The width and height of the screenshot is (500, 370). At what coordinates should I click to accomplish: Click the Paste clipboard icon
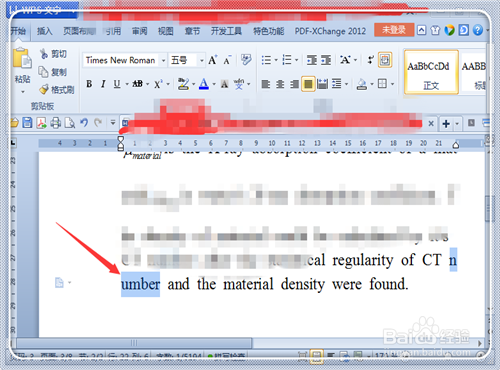click(22, 59)
